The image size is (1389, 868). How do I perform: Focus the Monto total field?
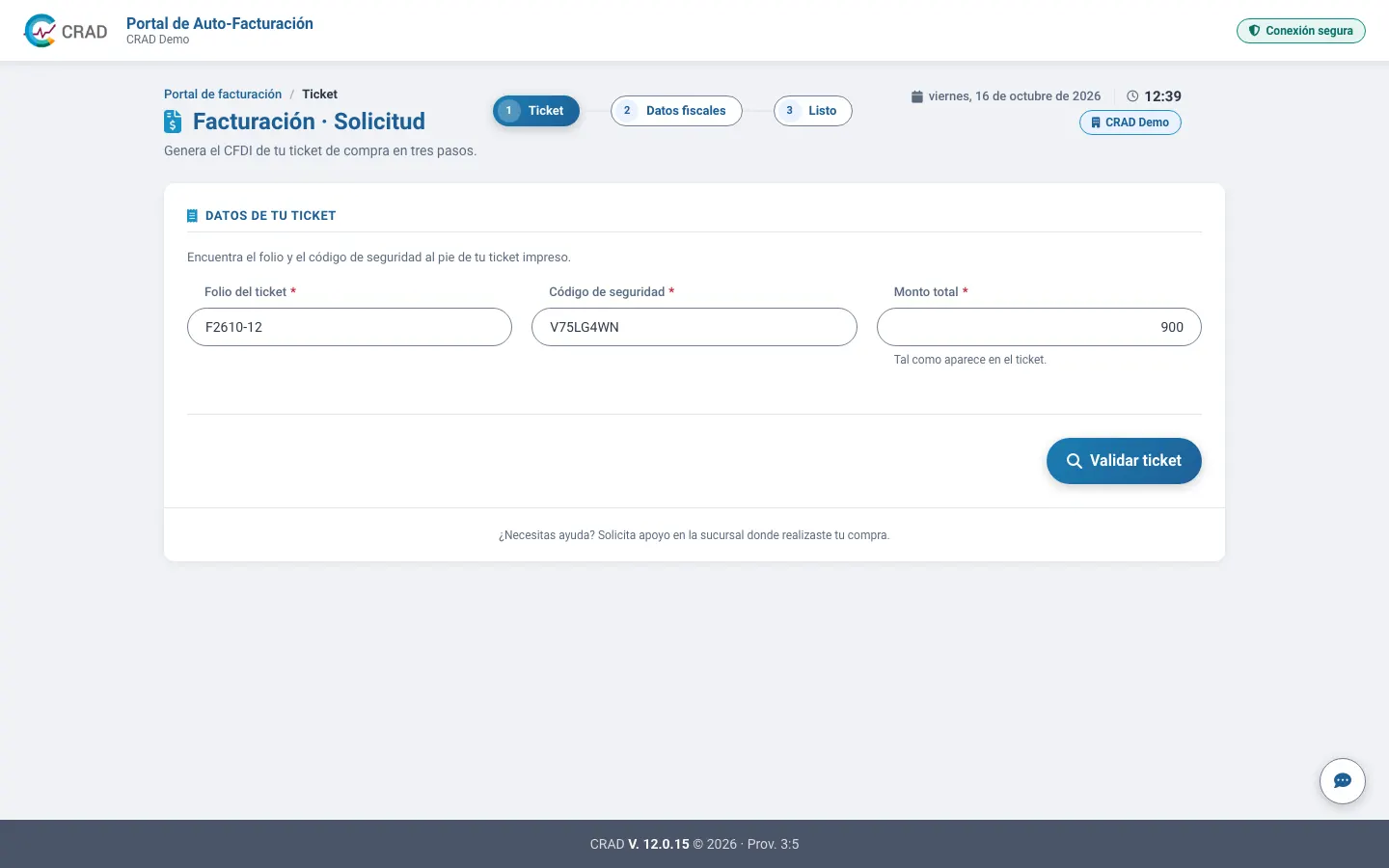click(1039, 327)
